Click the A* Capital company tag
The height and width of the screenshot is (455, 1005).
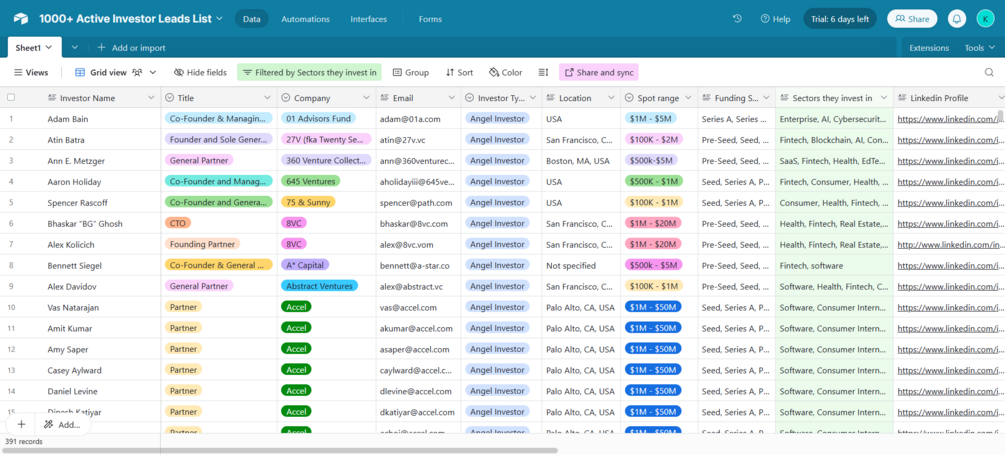tap(305, 265)
